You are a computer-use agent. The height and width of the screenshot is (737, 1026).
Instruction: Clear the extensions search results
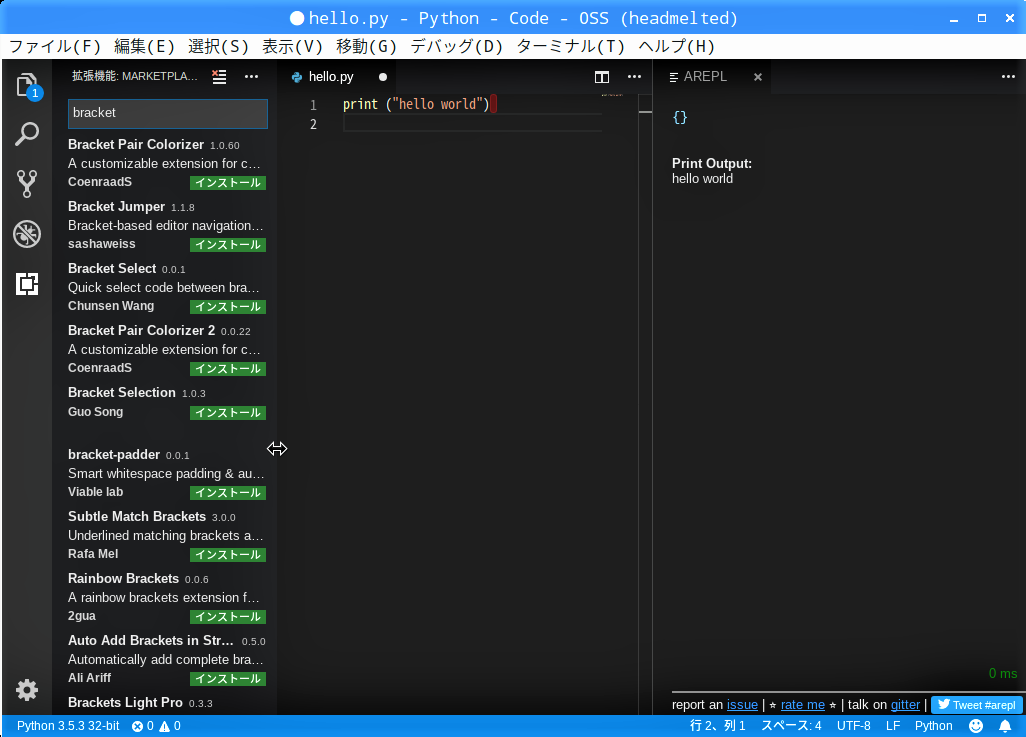(x=219, y=77)
